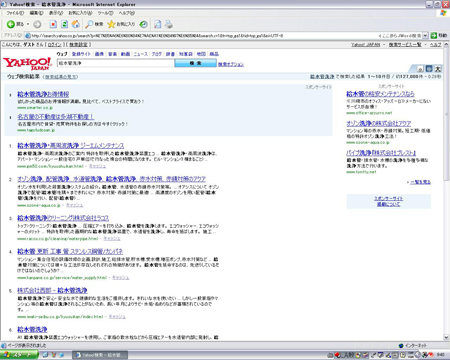Open the 検索サービス一覧 link
Viewport: 450px width, 360px height.
click(x=405, y=45)
